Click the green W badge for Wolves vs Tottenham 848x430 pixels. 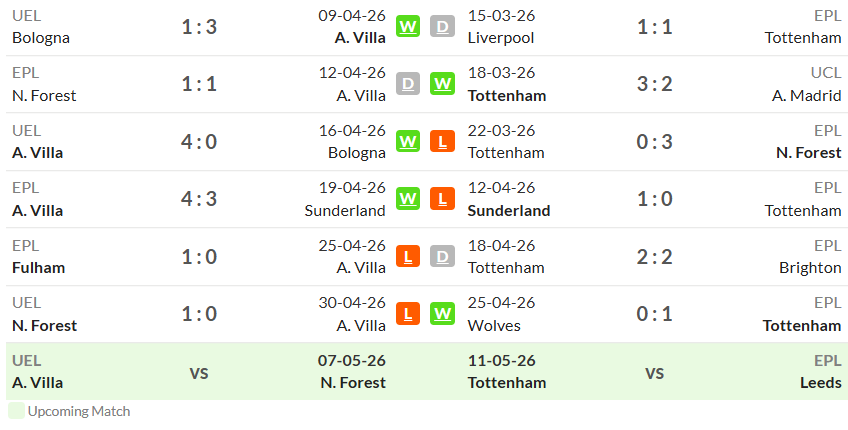pyautogui.click(x=442, y=314)
